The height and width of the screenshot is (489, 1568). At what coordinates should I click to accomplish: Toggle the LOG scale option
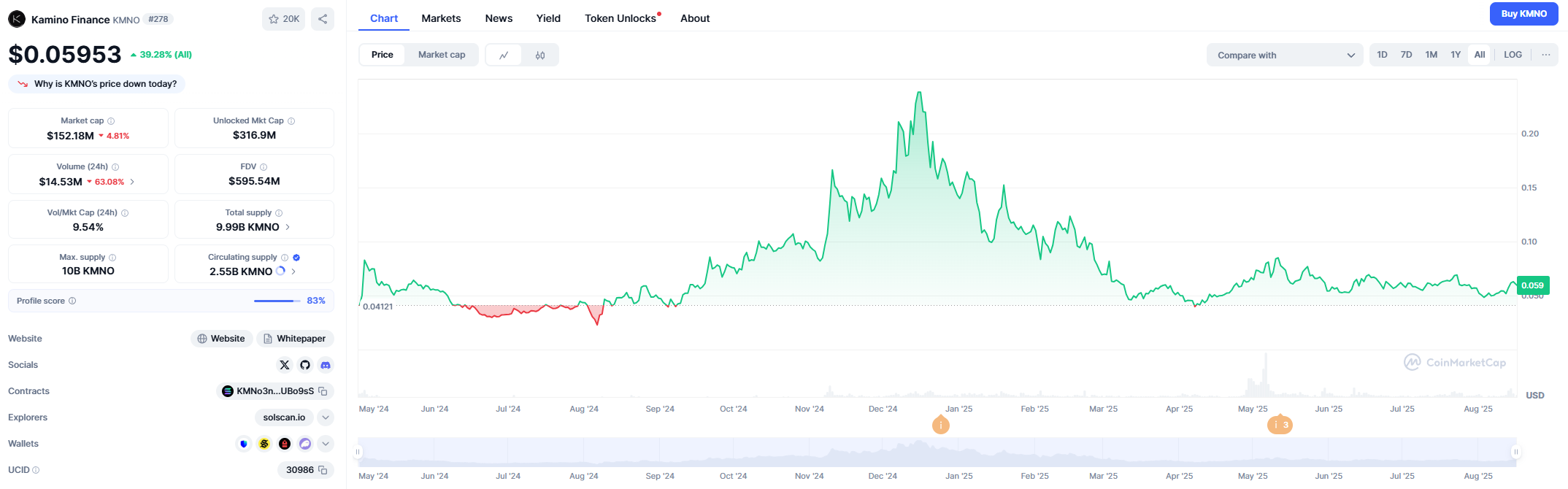tap(1513, 55)
